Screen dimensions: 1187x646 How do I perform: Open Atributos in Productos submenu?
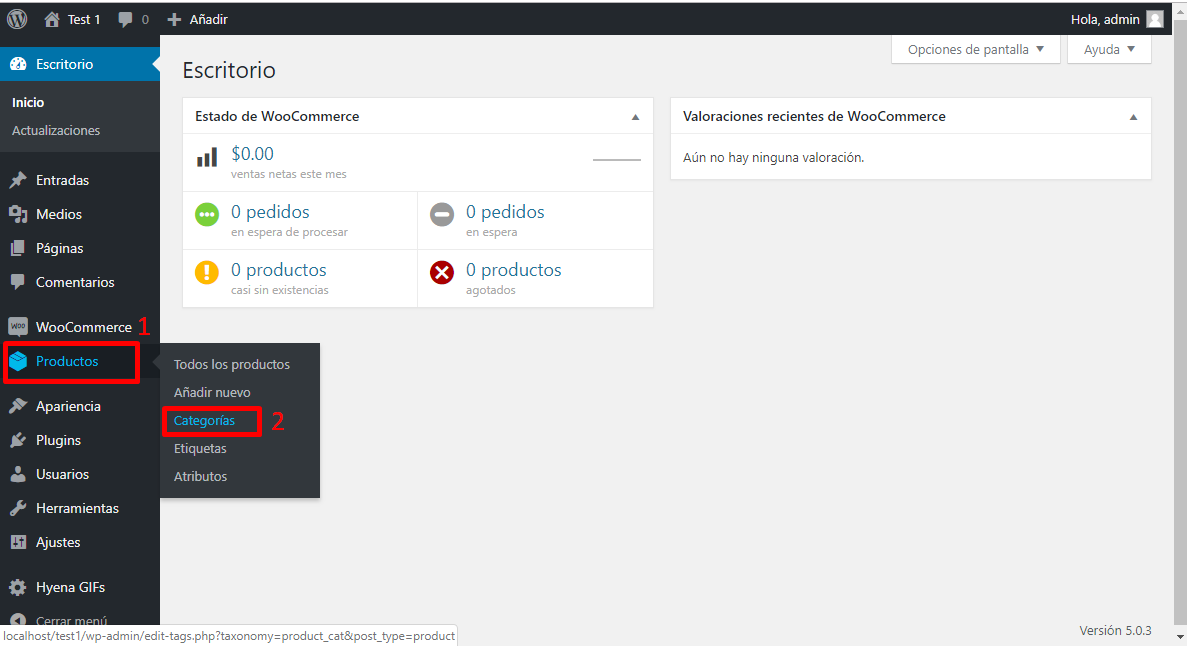201,476
